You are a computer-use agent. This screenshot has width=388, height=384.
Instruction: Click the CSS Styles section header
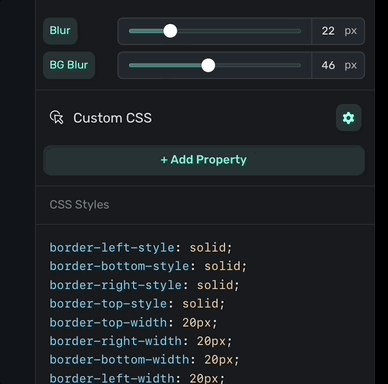[x=79, y=205]
